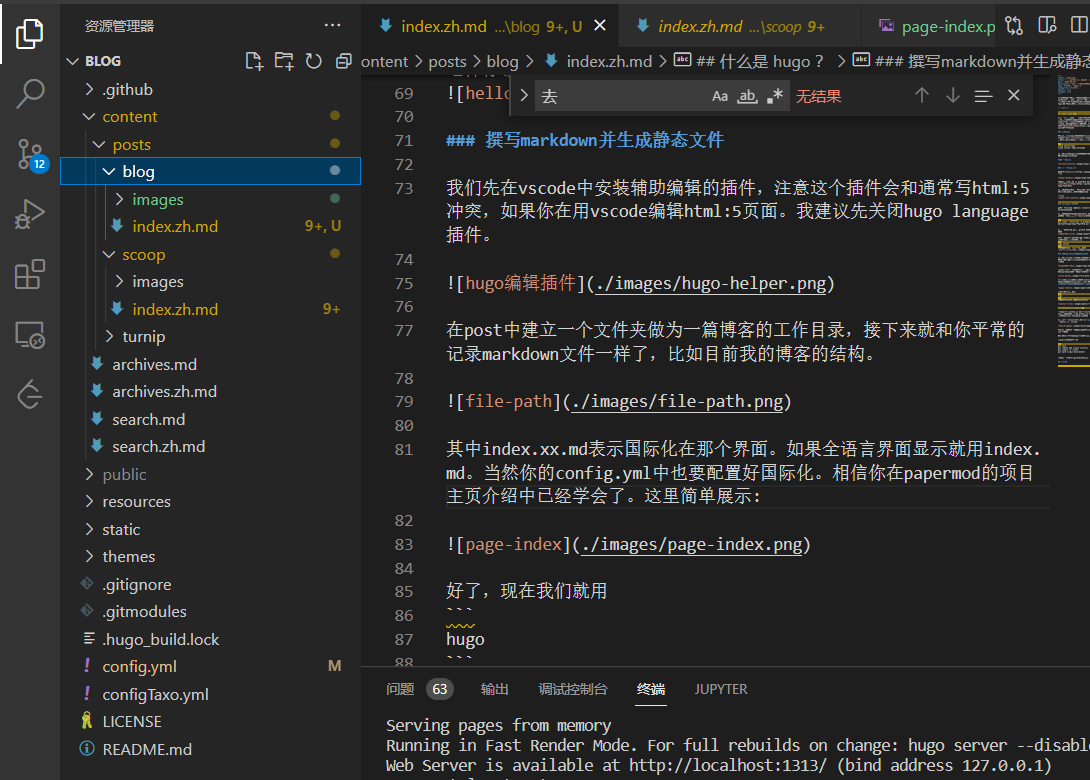The height and width of the screenshot is (780, 1090).
Task: Expand the public folder
Action: (x=124, y=474)
